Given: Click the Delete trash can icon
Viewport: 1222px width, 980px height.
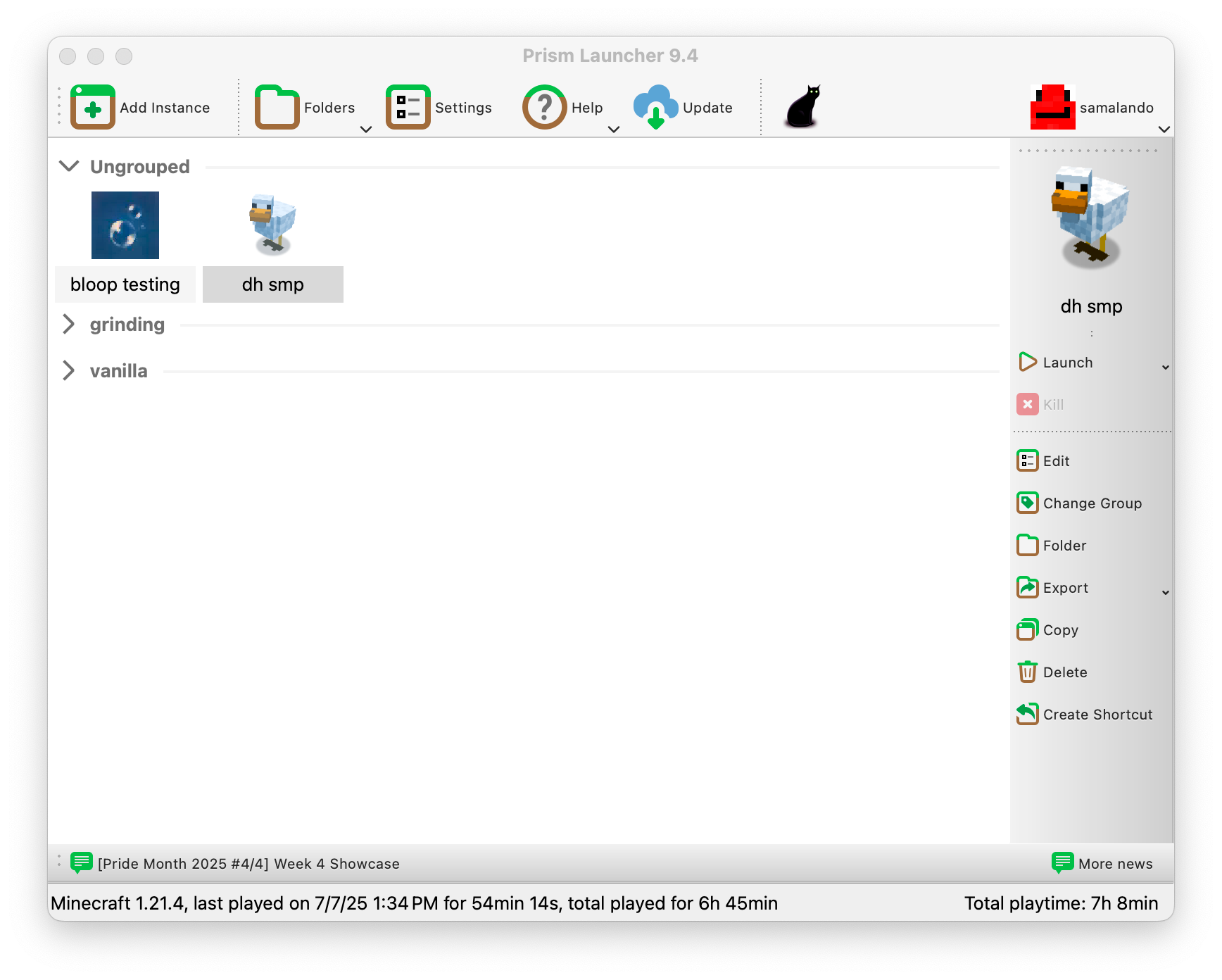Looking at the screenshot, I should point(1028,672).
